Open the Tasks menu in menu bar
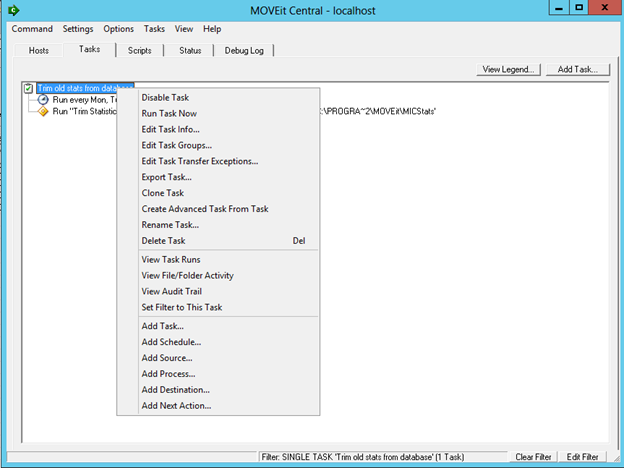Image resolution: width=624 pixels, height=468 pixels. tap(154, 29)
